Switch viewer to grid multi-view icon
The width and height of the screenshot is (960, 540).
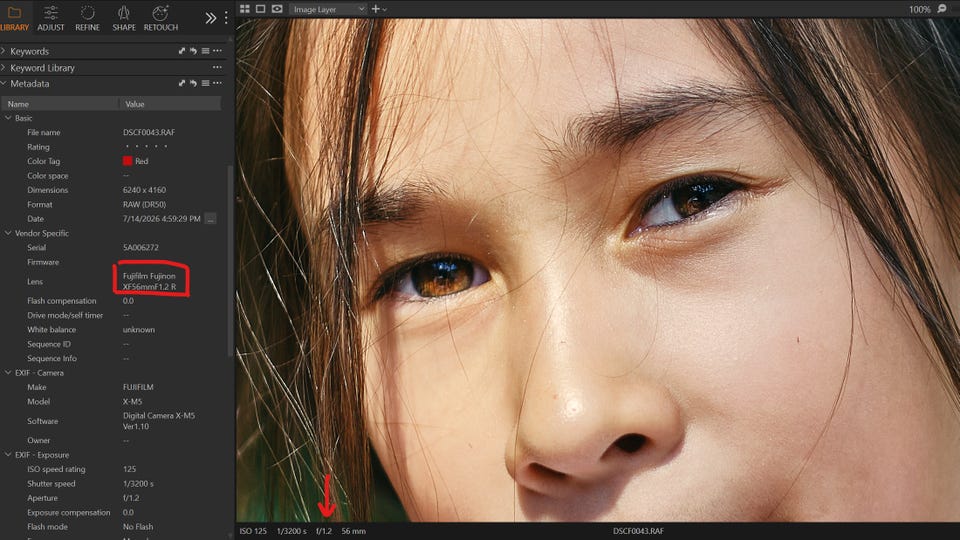pyautogui.click(x=245, y=9)
